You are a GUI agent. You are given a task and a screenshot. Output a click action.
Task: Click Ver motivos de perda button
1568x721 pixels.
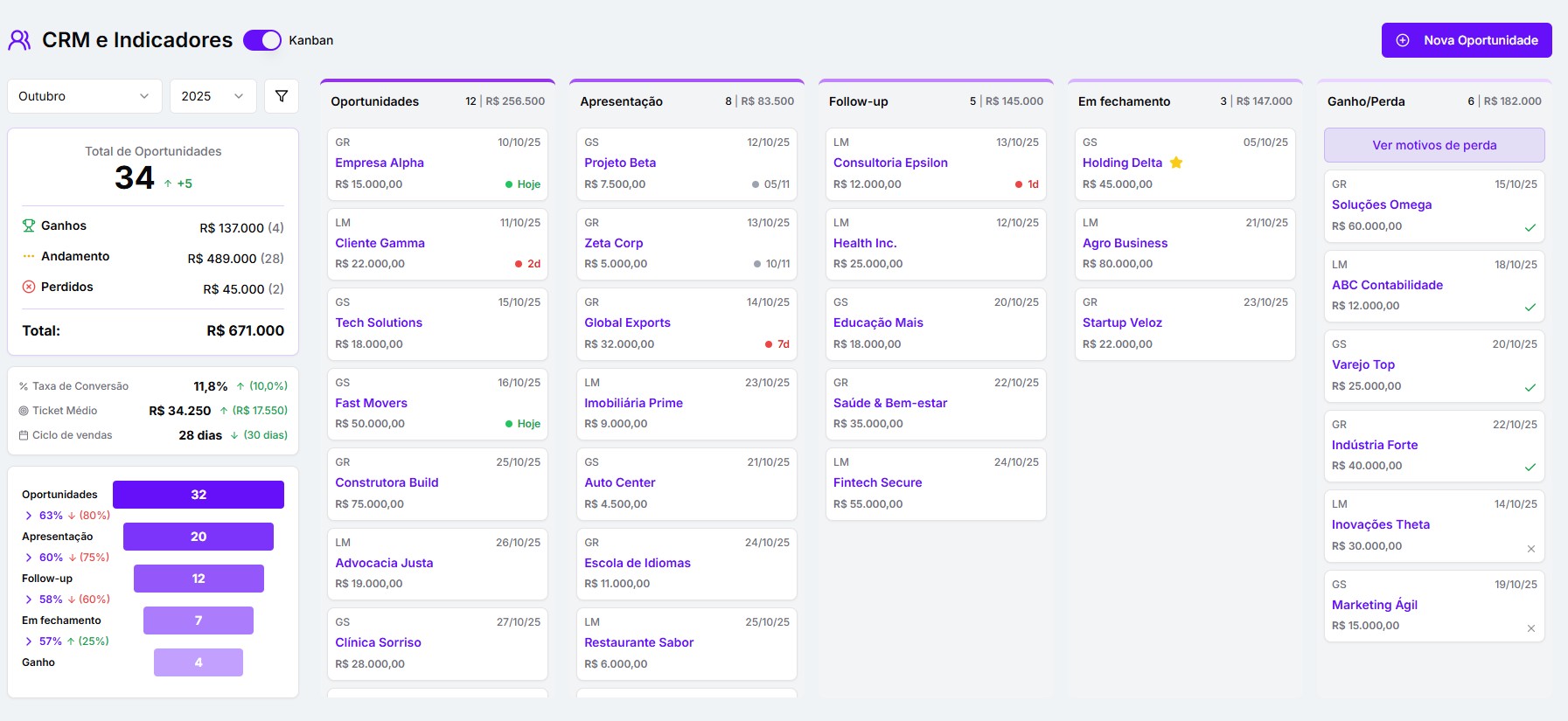pos(1434,145)
